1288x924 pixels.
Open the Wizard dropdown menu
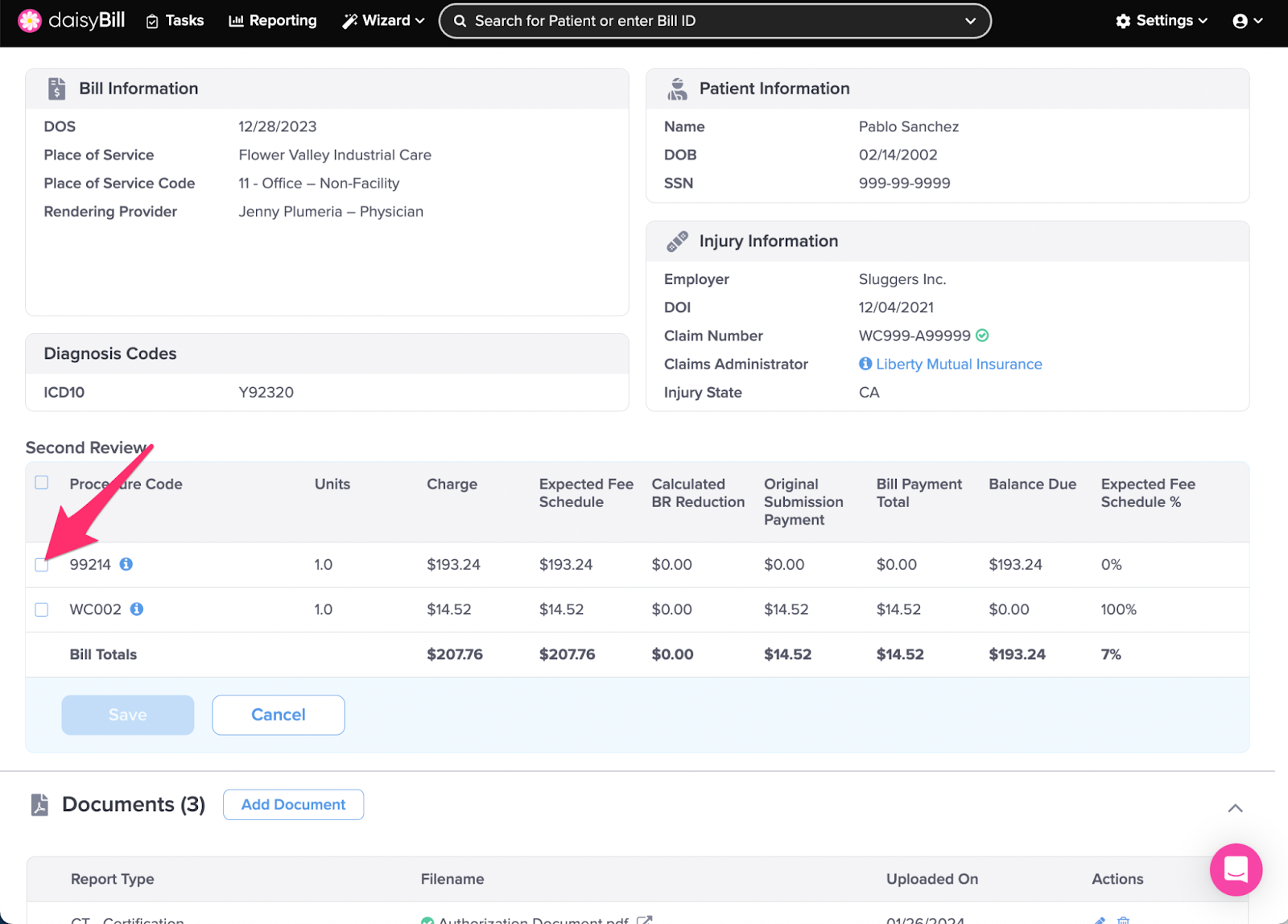coord(383,21)
